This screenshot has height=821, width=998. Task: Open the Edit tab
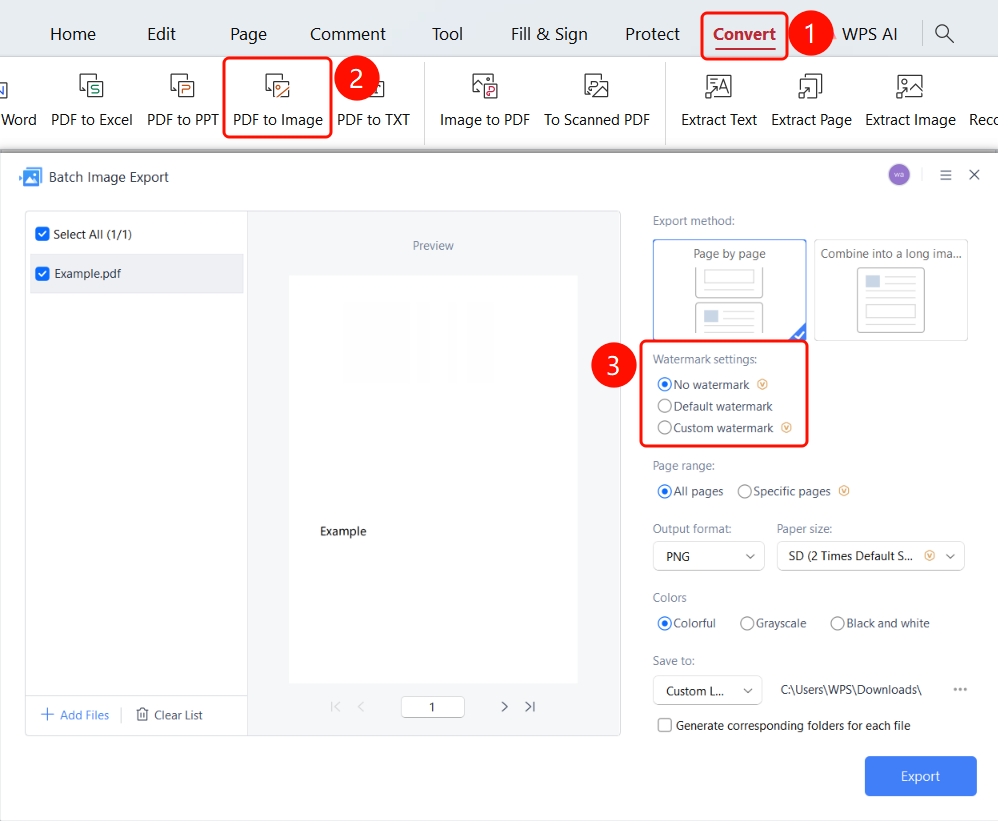click(x=161, y=34)
